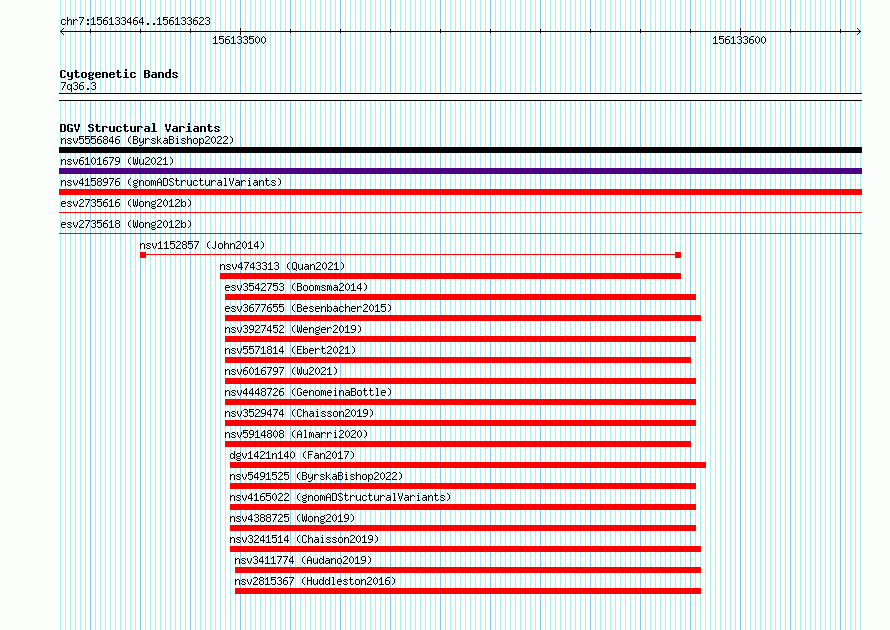
Task: Click the nsv5556846 (ByrskaBishop2022) label
Action: [147, 140]
